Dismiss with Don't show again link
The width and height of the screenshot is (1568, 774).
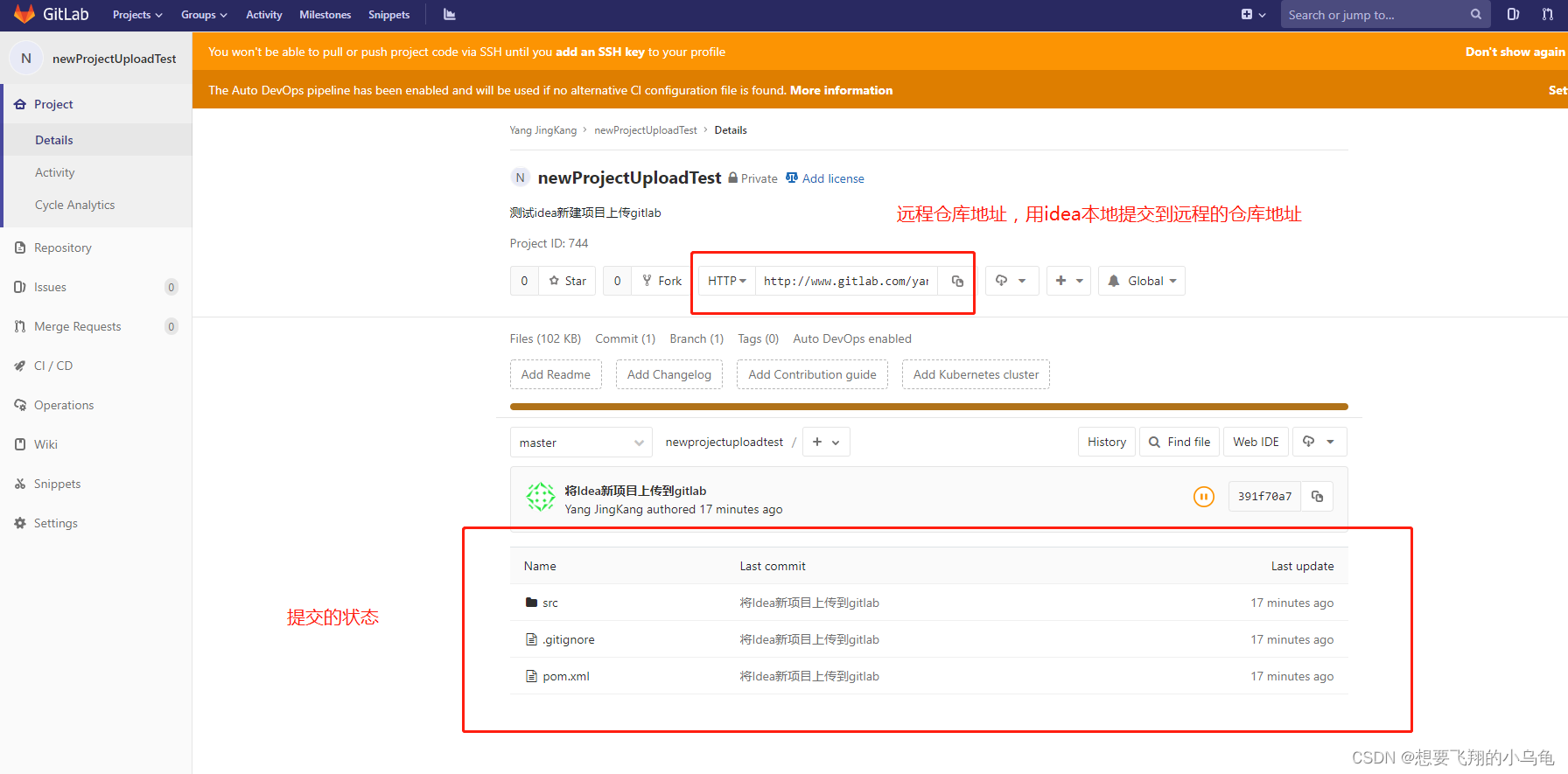(x=1515, y=52)
